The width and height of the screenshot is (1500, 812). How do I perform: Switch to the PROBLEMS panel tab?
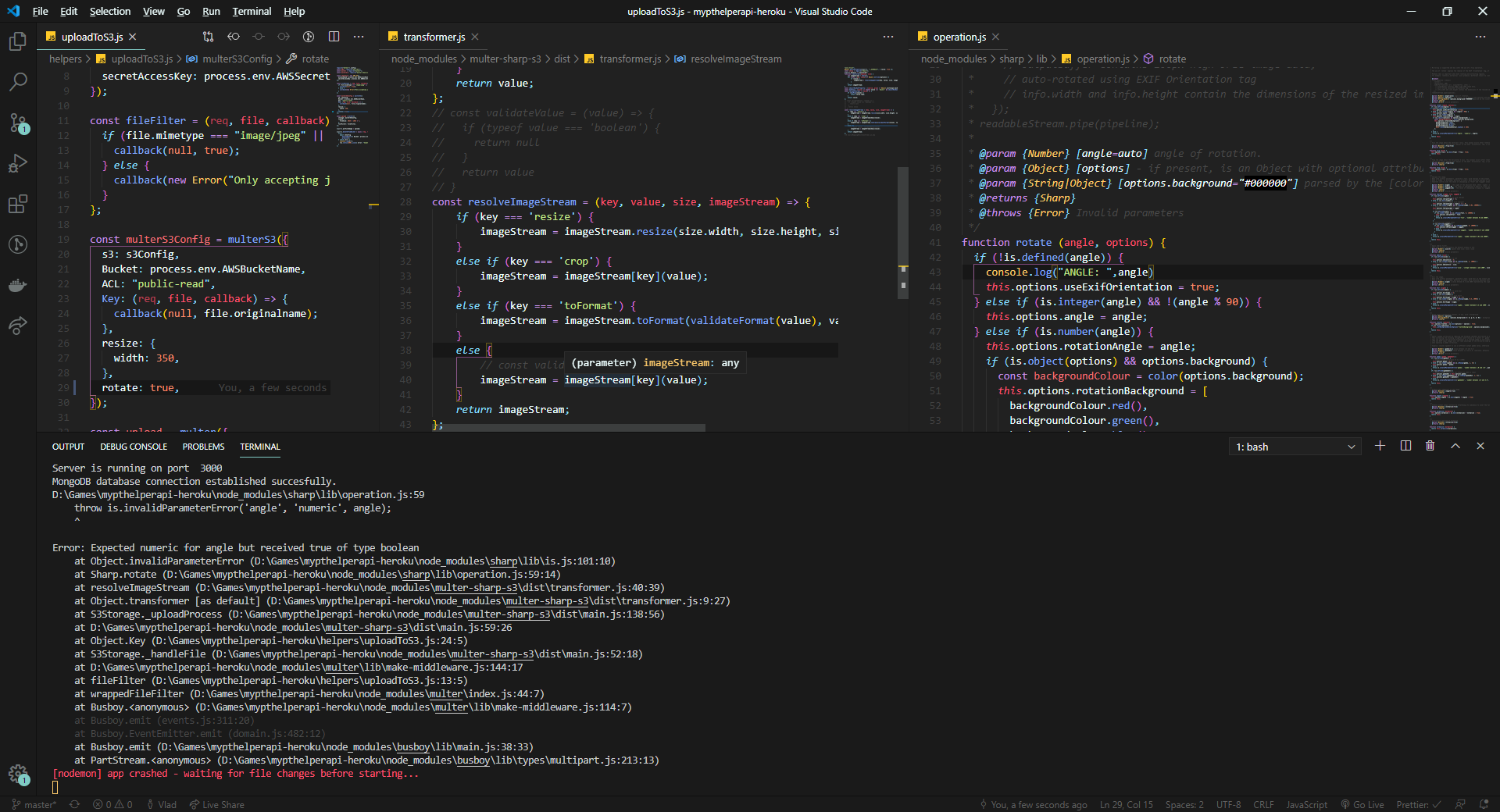click(x=203, y=447)
